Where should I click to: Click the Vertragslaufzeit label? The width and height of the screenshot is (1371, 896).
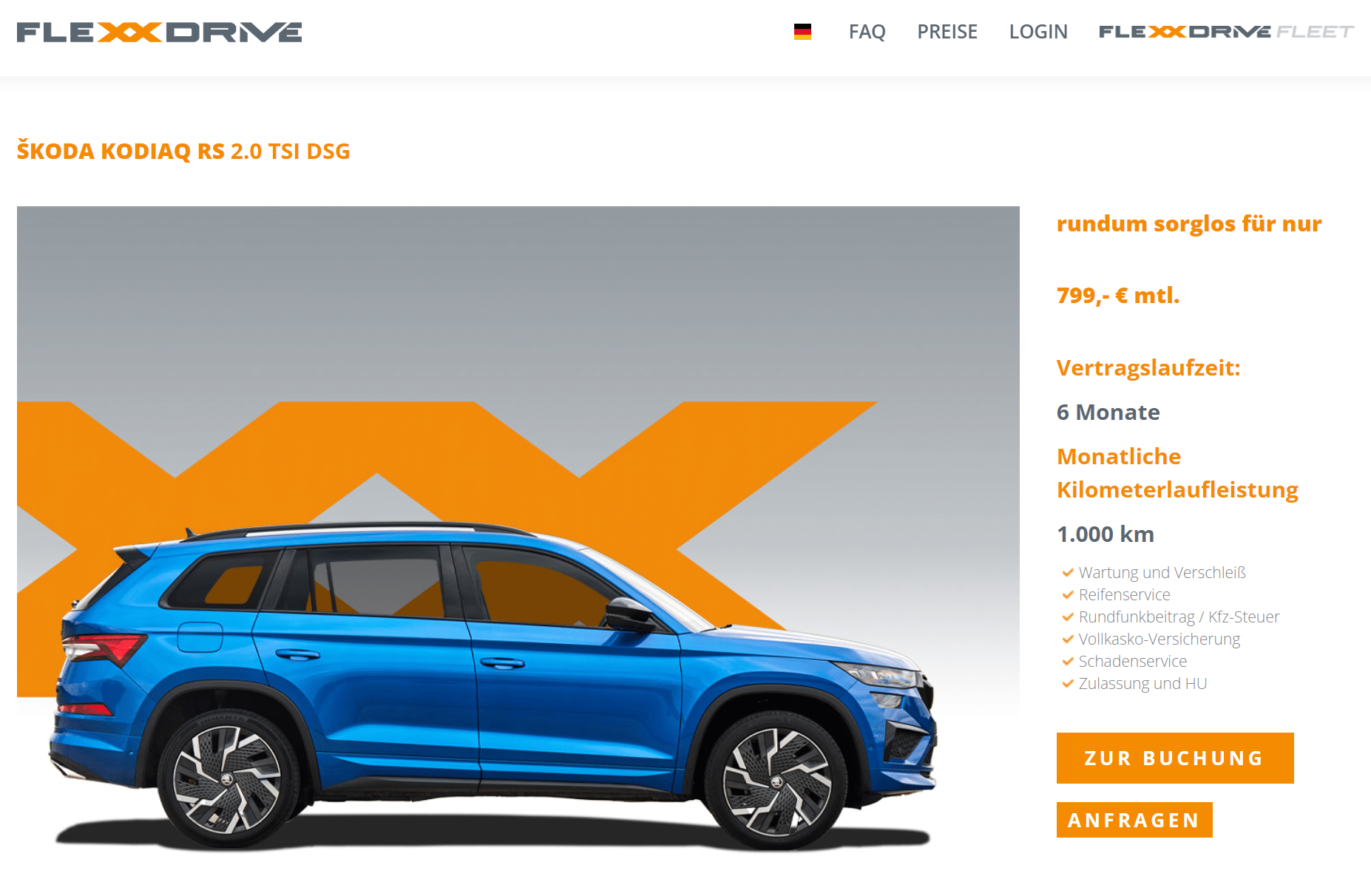[x=1148, y=367]
